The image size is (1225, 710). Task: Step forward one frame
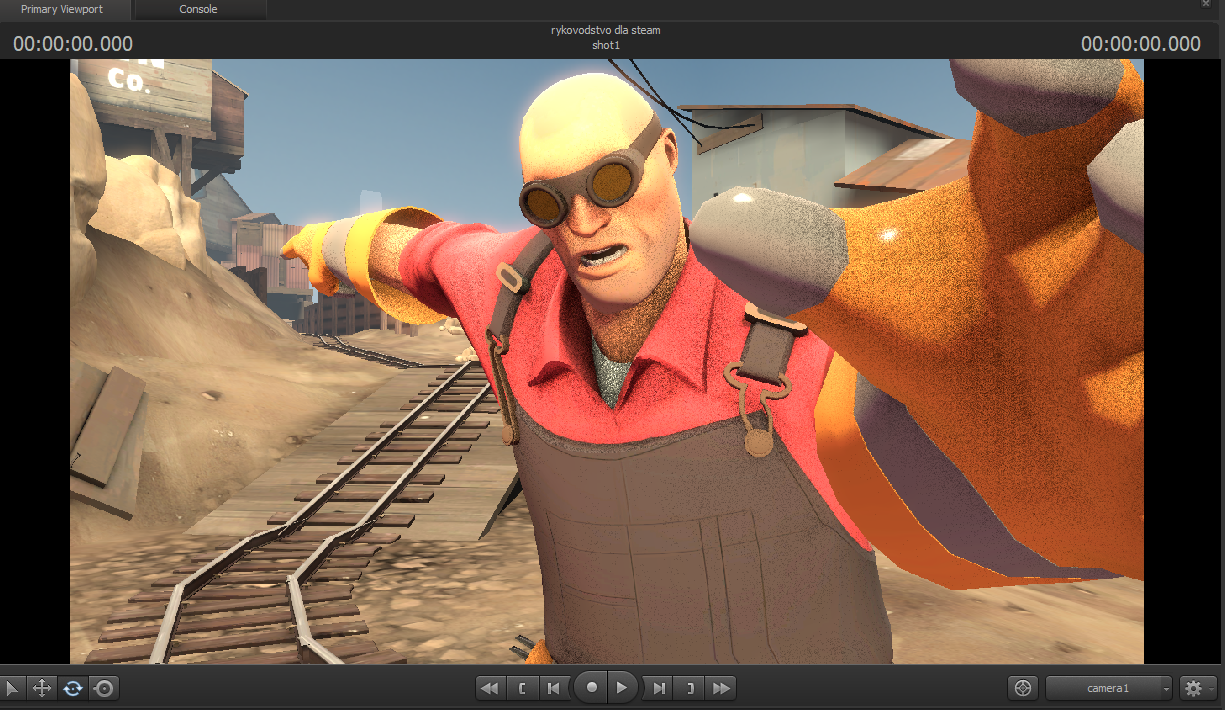pyautogui.click(x=658, y=688)
